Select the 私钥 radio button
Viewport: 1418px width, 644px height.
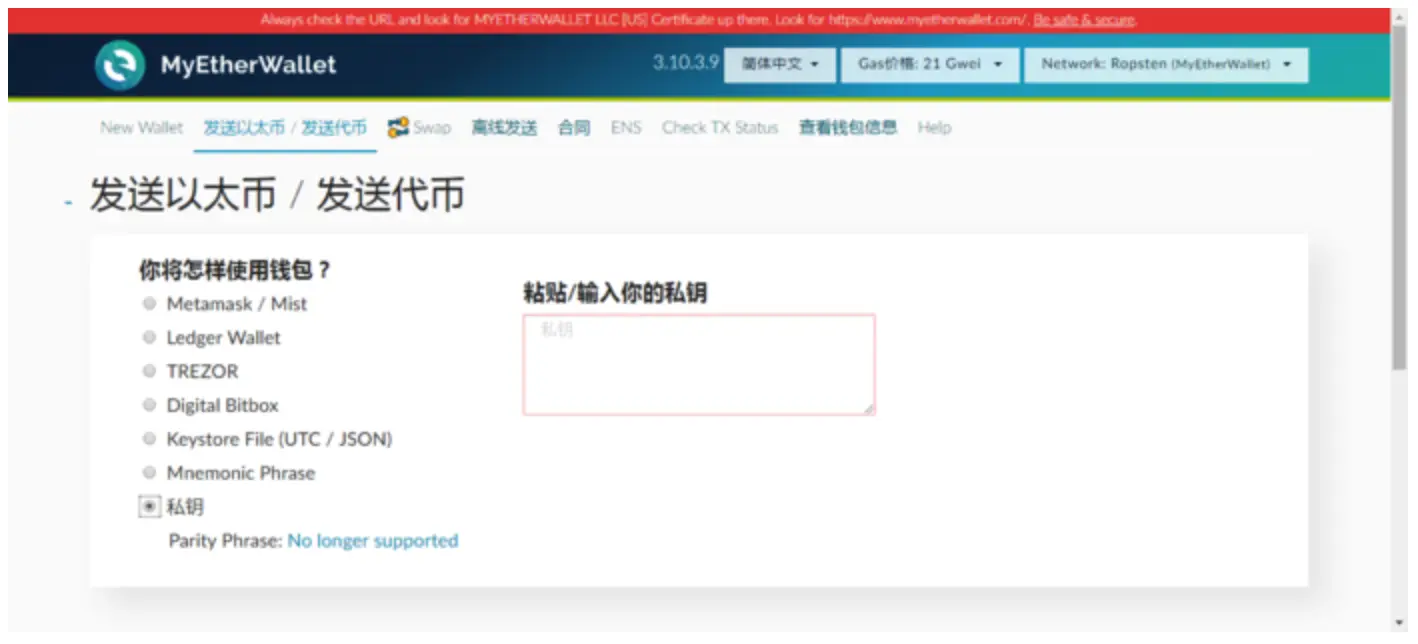[149, 507]
